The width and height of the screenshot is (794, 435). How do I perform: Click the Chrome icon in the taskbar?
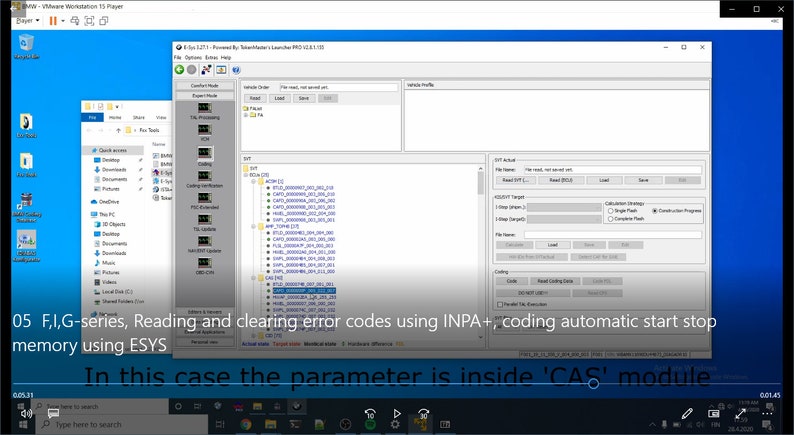coord(246,424)
